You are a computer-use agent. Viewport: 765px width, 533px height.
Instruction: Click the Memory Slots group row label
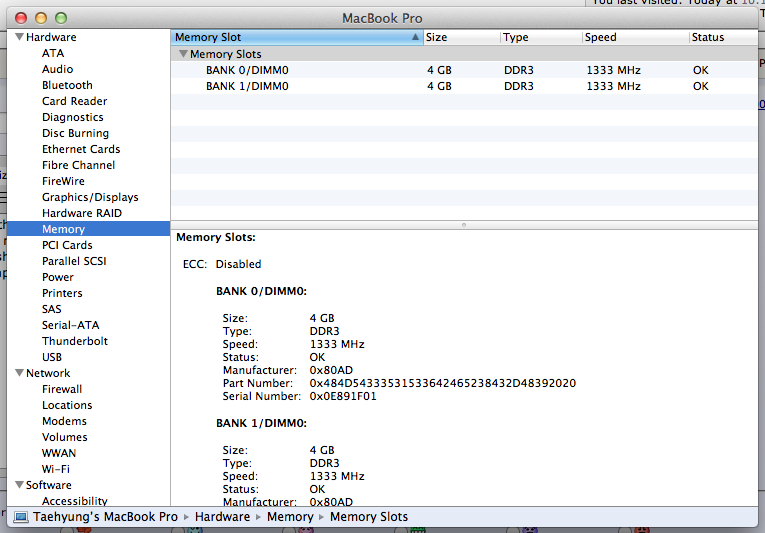226,54
